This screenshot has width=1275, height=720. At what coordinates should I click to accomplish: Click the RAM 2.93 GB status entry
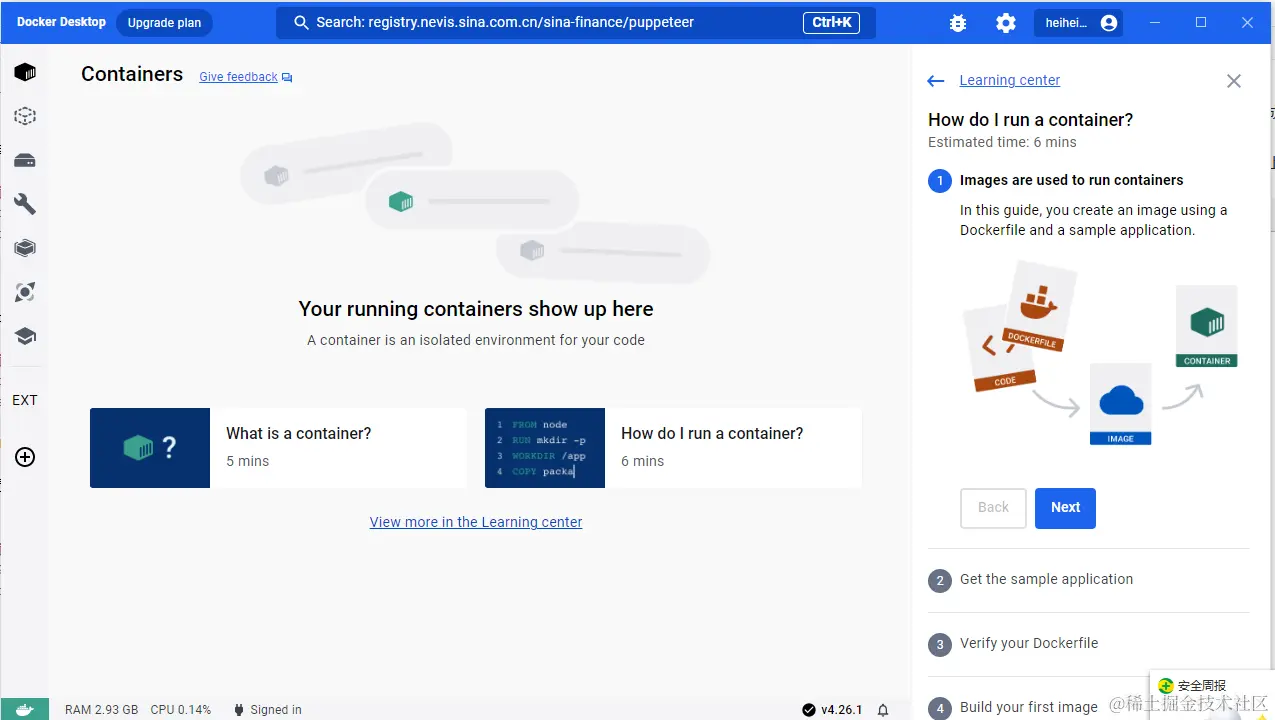pyautogui.click(x=101, y=710)
